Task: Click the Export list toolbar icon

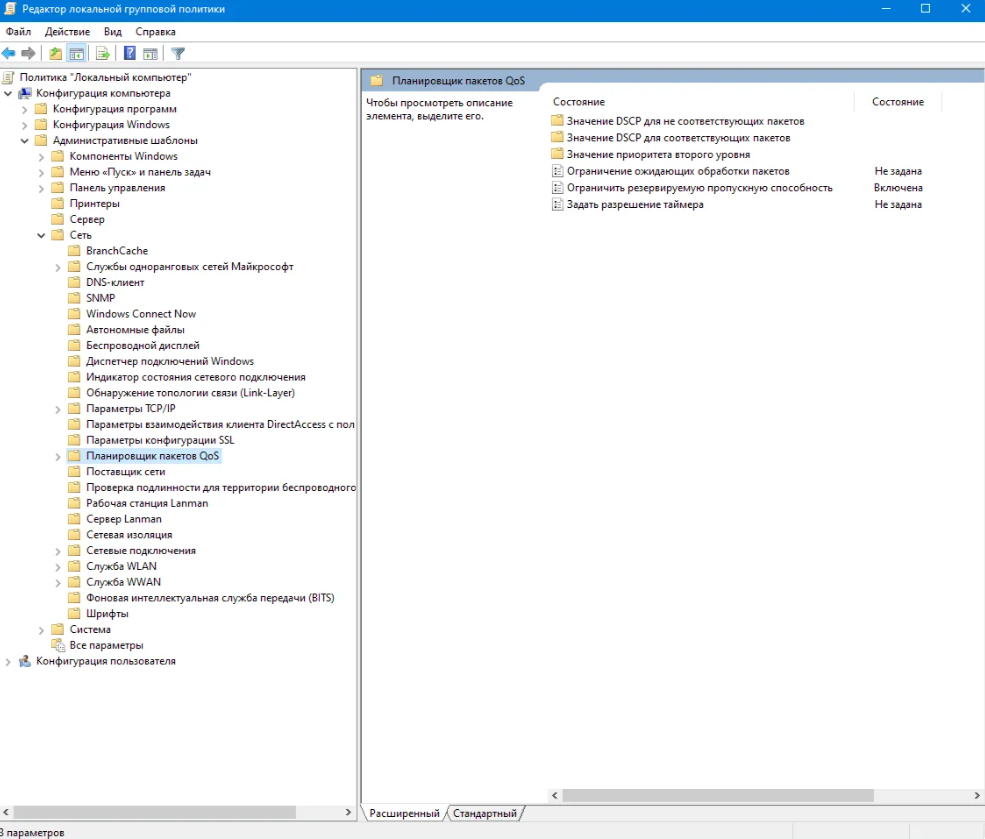Action: click(x=102, y=53)
